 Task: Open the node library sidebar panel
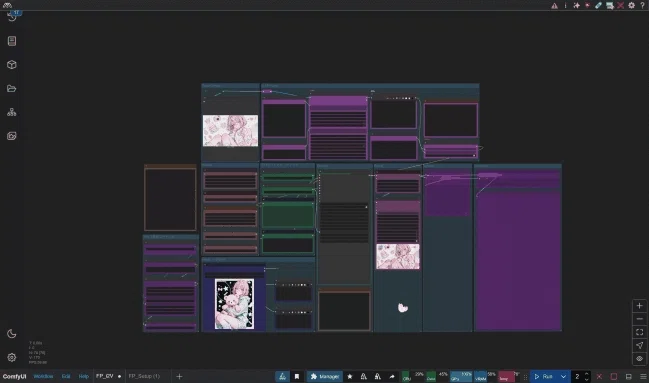pyautogui.click(x=12, y=41)
